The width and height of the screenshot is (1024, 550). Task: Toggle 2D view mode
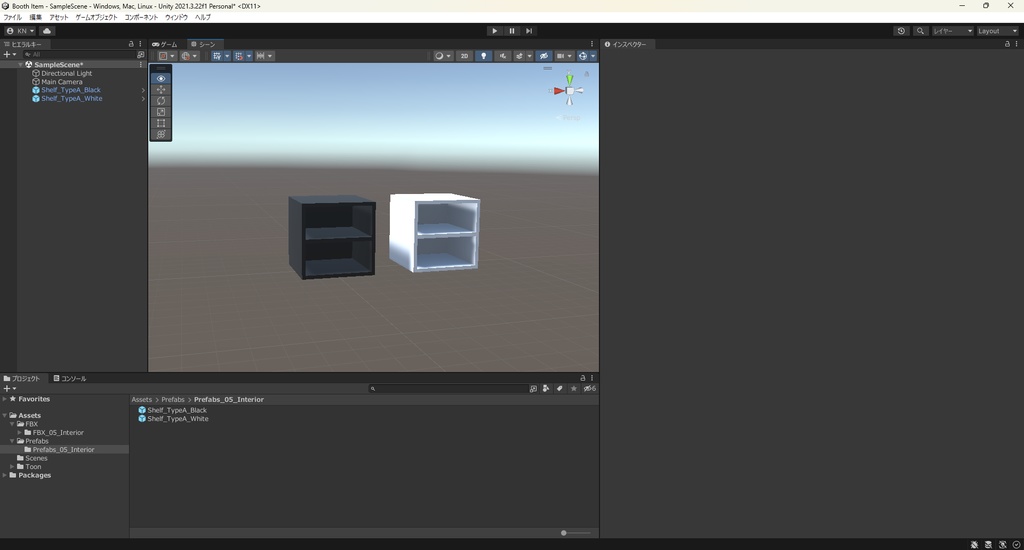[x=464, y=56]
